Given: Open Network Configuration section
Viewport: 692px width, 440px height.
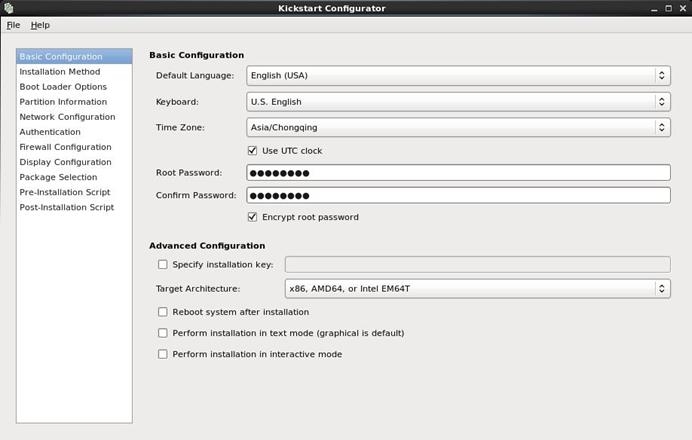Looking at the screenshot, I should 74,117.
